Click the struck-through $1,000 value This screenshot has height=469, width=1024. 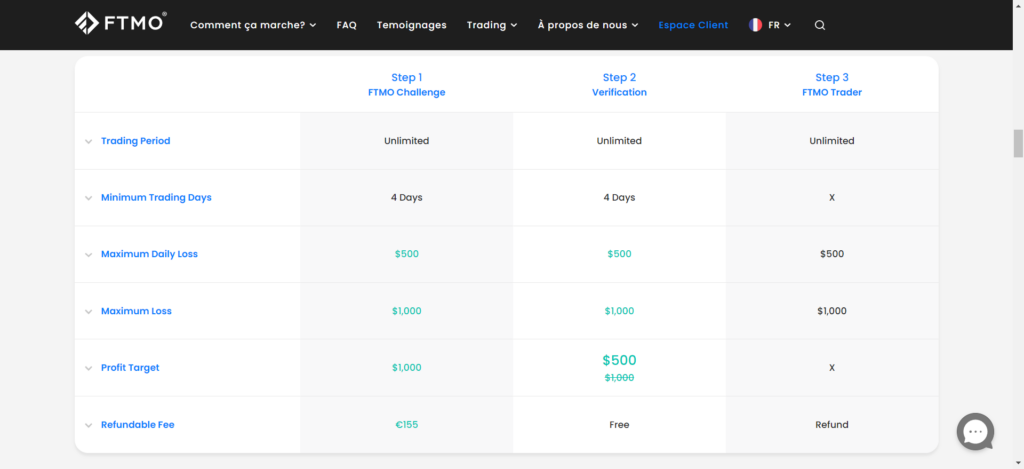pos(619,378)
